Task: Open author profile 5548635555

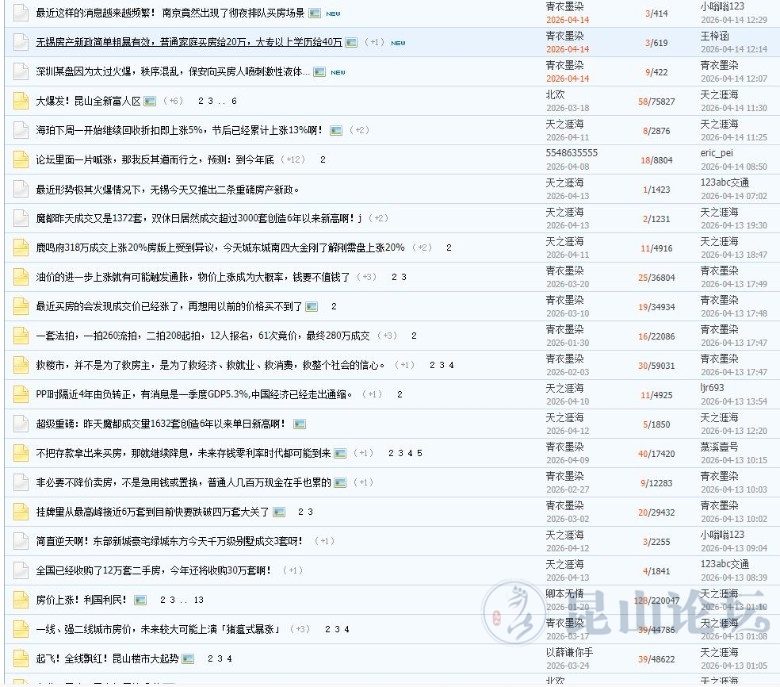Action: [x=571, y=153]
